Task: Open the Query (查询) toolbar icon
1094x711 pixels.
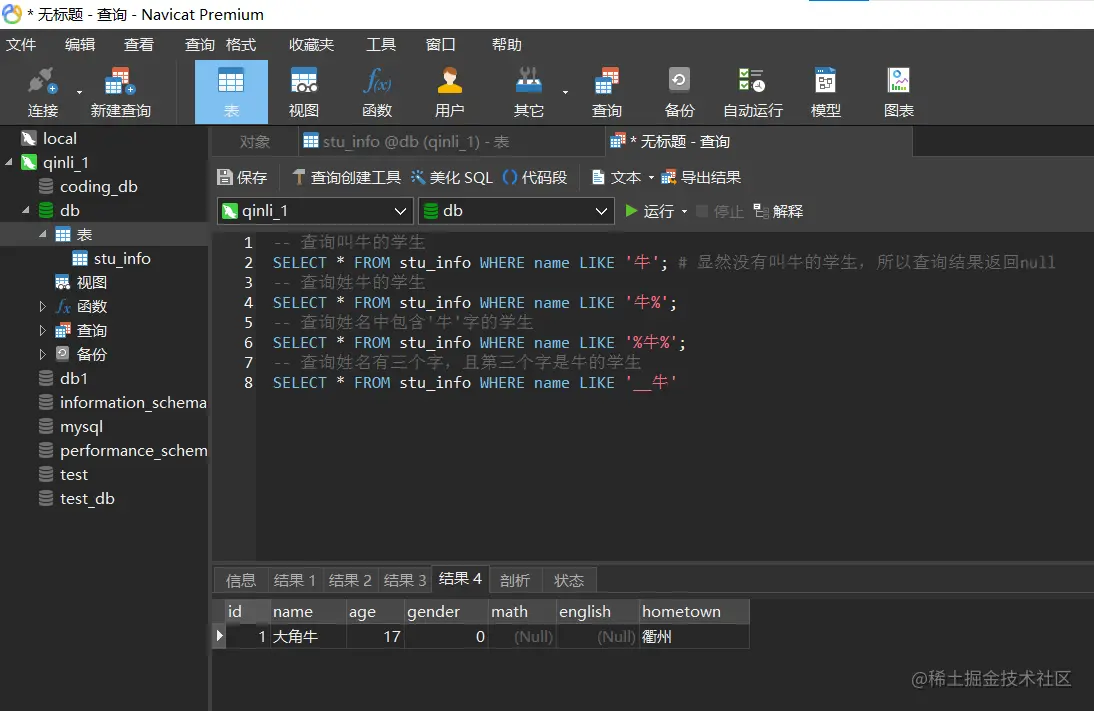Action: [x=606, y=92]
